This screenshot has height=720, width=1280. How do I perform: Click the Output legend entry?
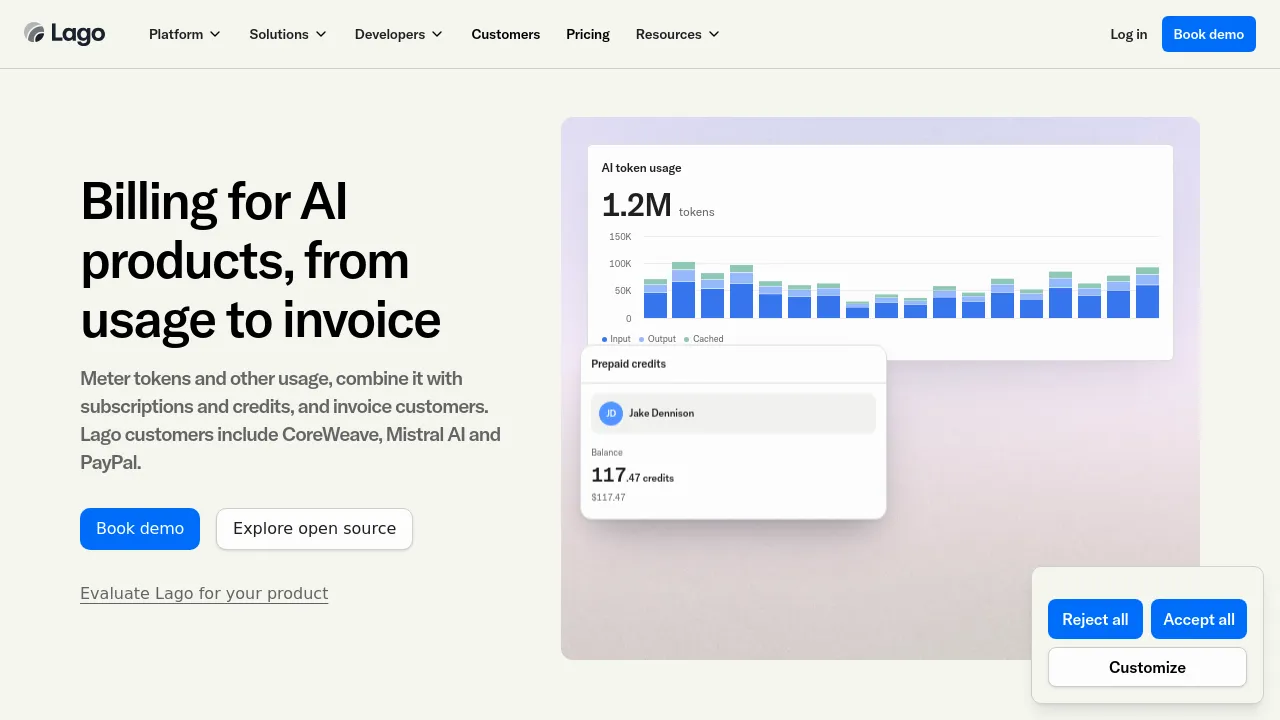657,339
